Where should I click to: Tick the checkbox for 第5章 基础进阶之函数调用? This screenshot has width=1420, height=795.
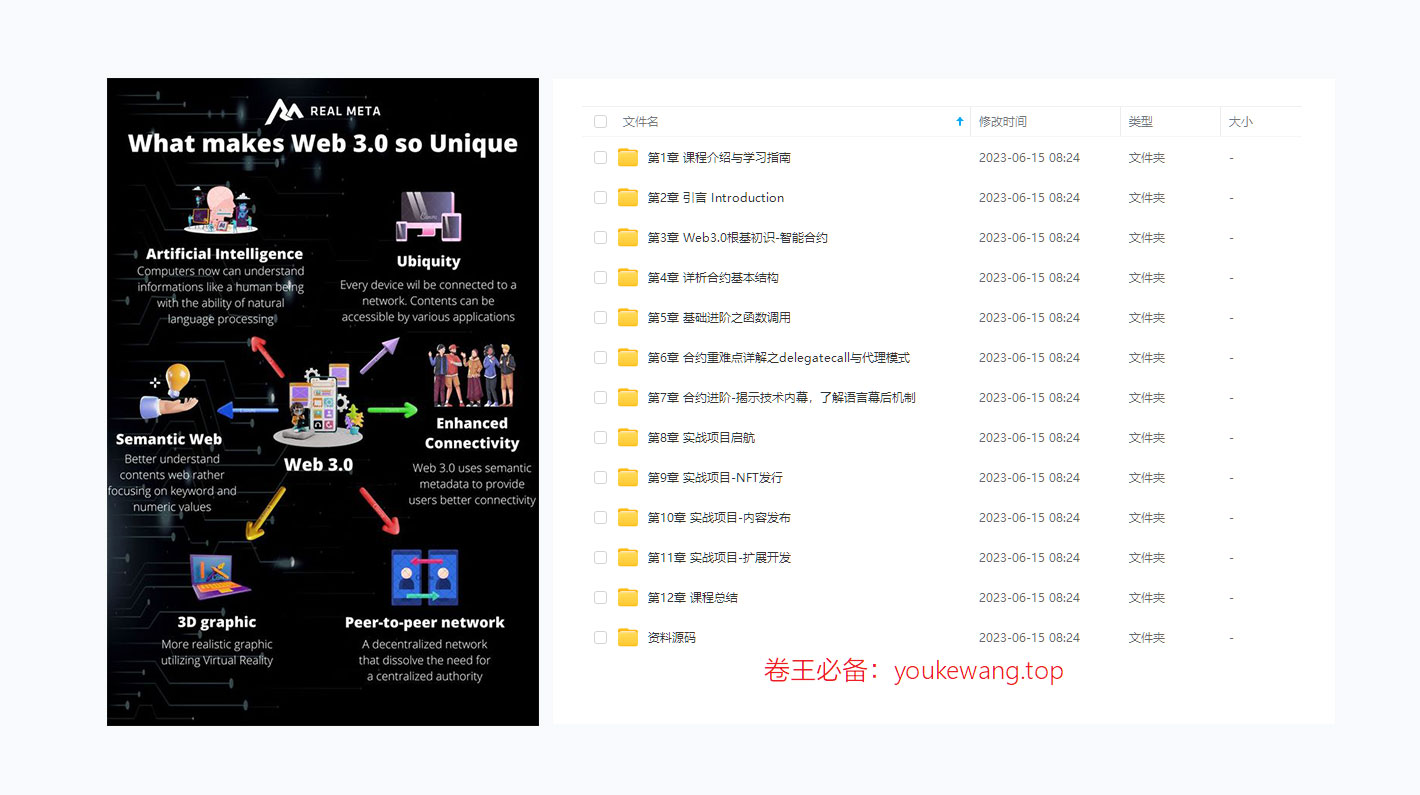[600, 317]
